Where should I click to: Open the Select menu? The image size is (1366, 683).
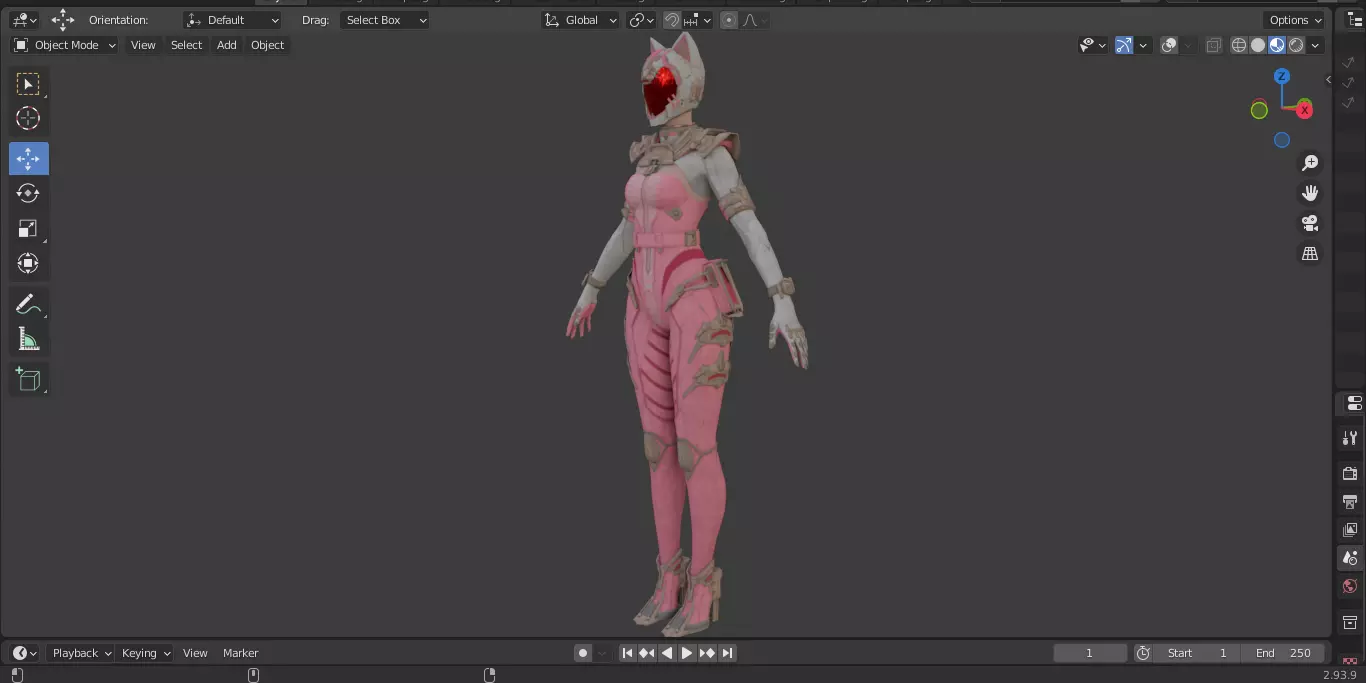click(x=186, y=45)
